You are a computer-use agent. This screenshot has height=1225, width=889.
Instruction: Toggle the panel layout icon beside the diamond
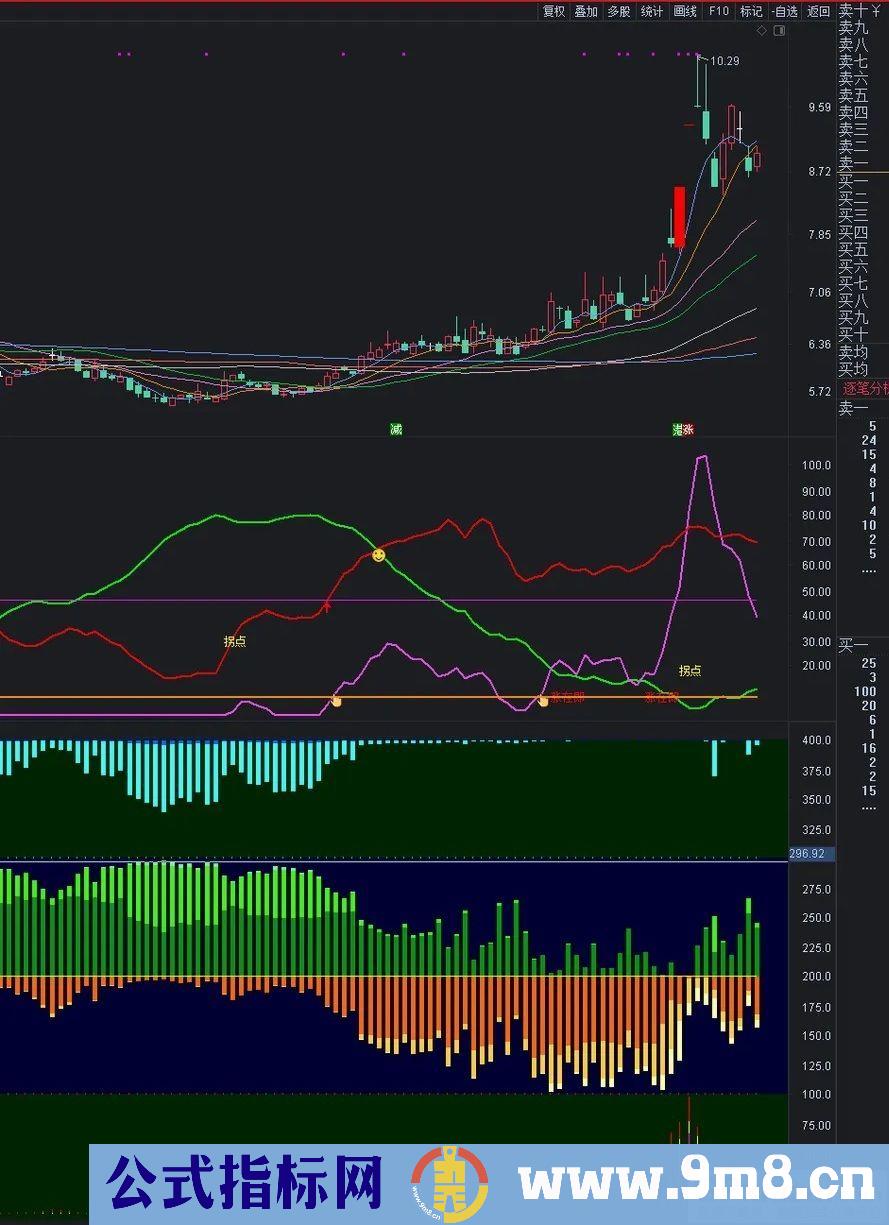click(x=780, y=31)
